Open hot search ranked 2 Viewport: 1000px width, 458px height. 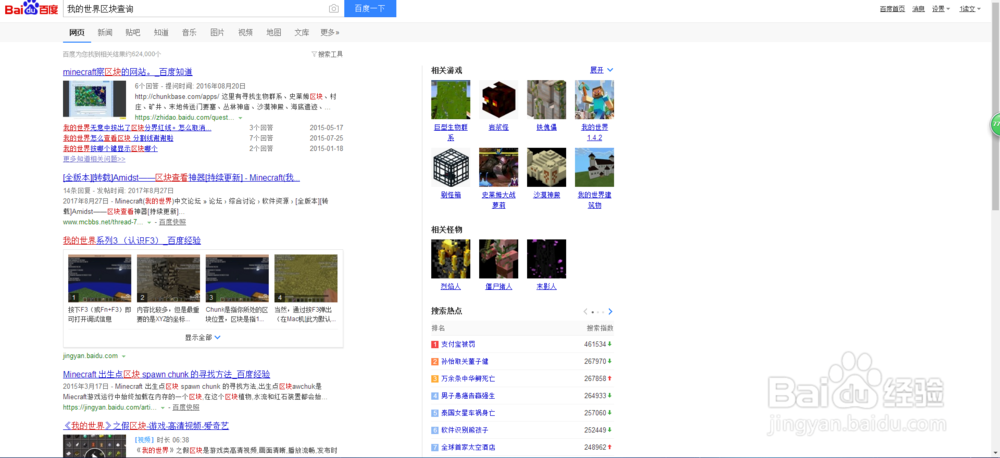pos(464,361)
